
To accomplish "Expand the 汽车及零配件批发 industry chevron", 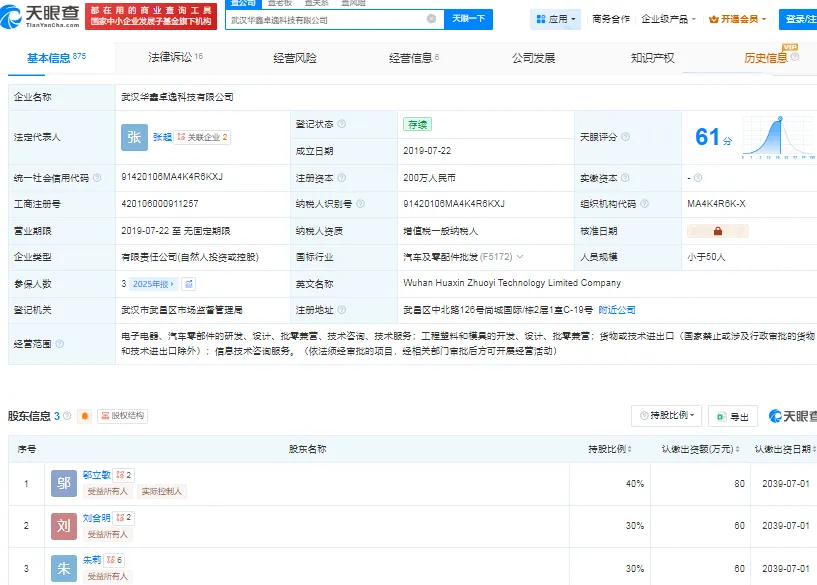I will [x=519, y=257].
